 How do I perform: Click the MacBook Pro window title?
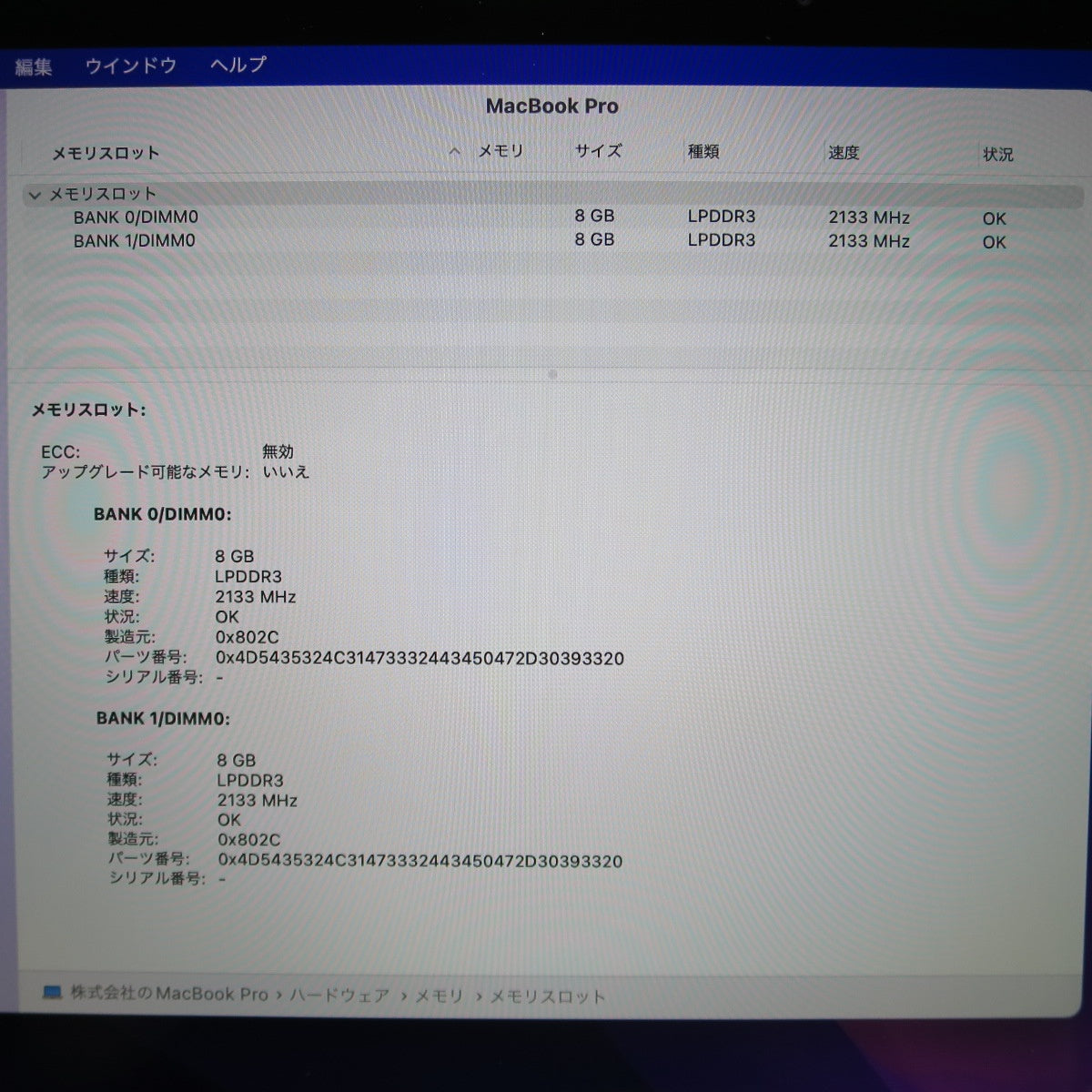tap(553, 106)
